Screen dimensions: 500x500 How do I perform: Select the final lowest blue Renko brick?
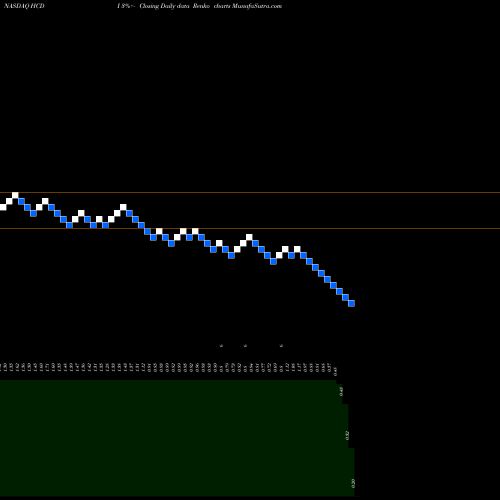click(x=351, y=303)
